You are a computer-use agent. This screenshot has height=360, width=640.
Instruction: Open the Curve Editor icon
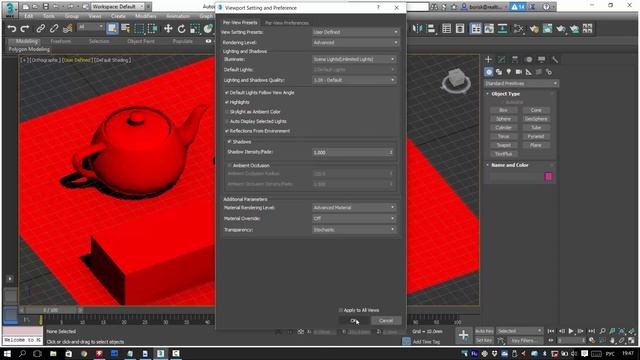(x=489, y=29)
